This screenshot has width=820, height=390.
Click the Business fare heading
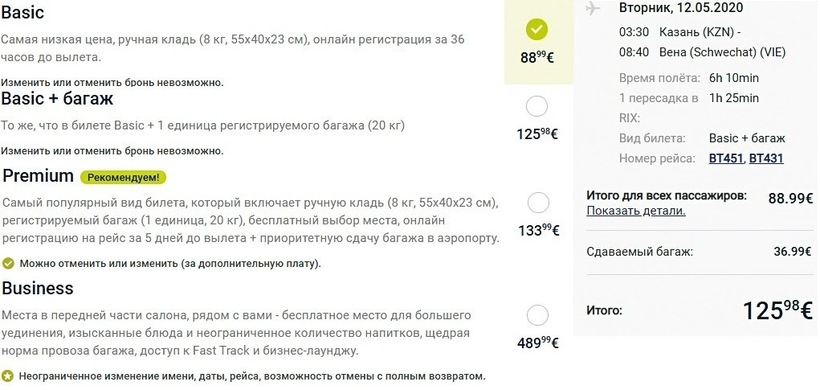point(38,288)
